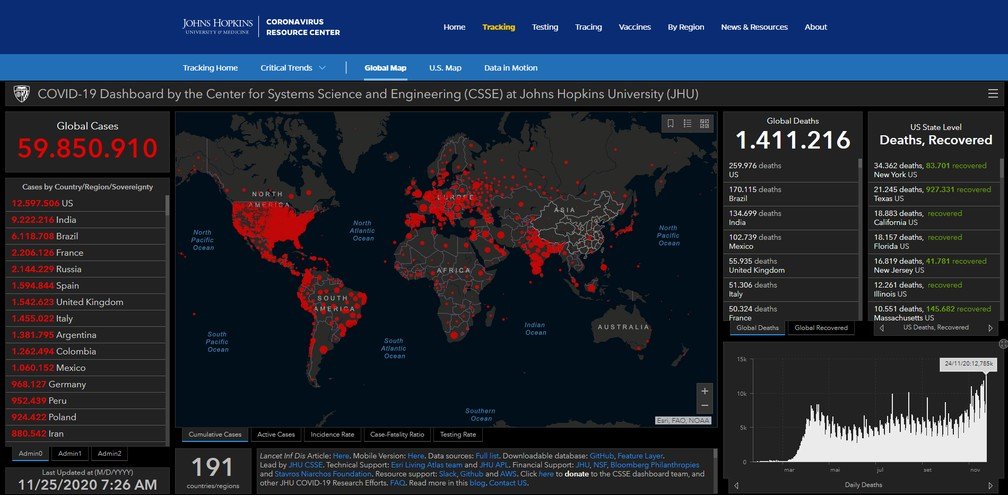Open the dashboard hamburger menu
The image size is (1008, 495).
pos(993,94)
